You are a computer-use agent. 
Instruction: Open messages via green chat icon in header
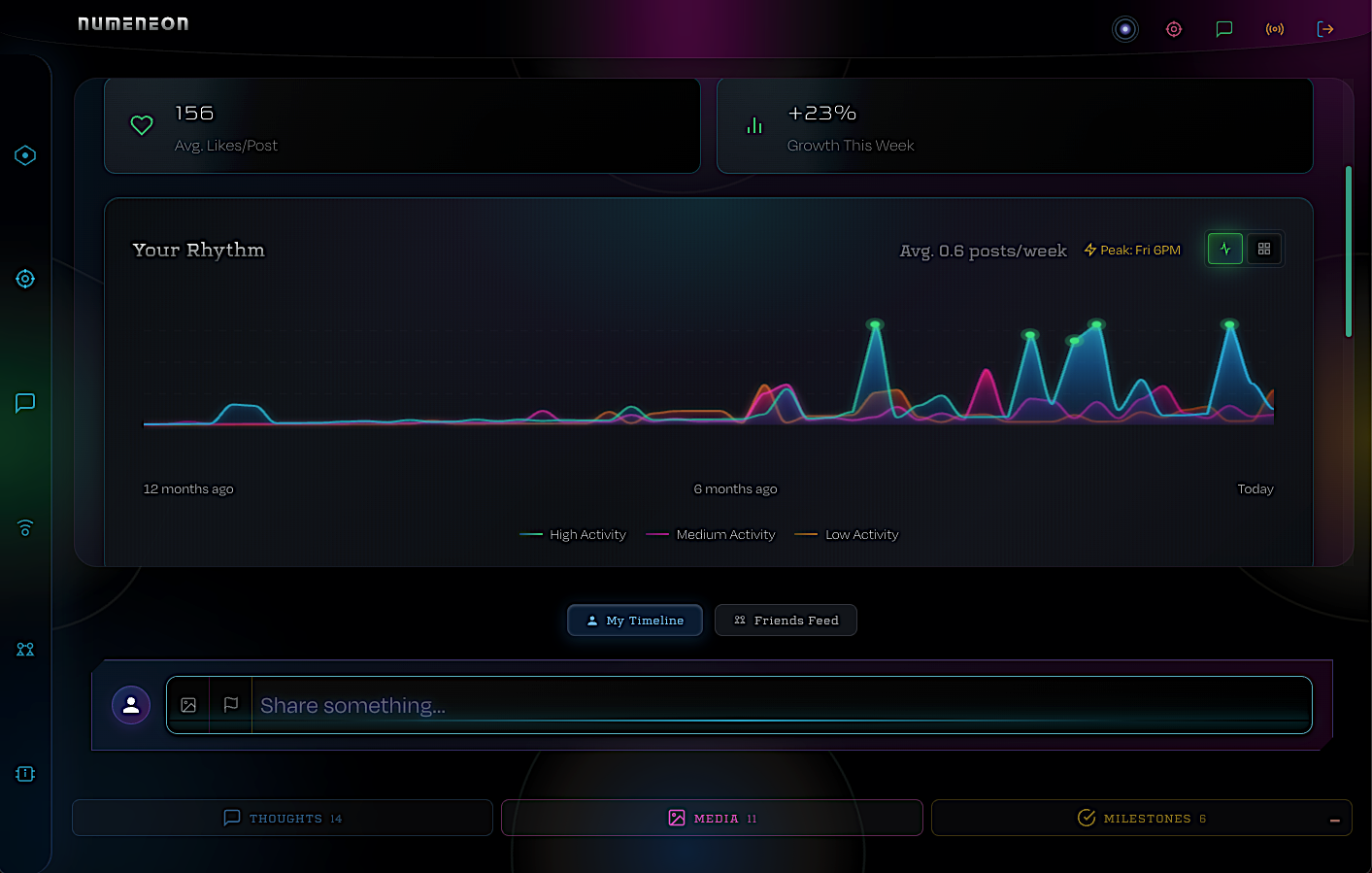click(x=1224, y=29)
